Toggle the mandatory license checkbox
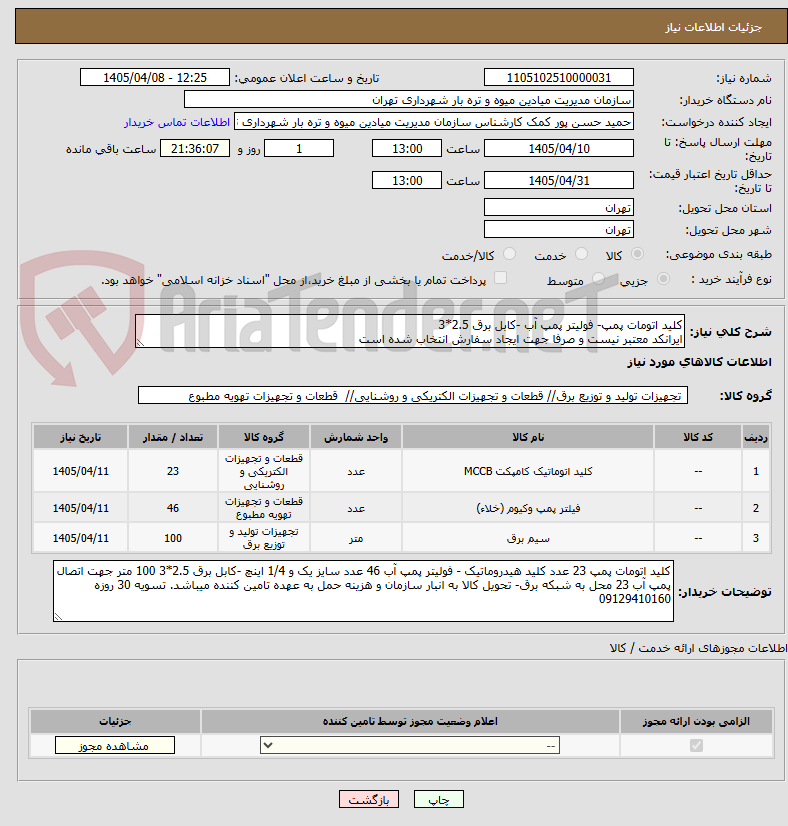Viewport: 788px width, 826px height. pos(696,745)
